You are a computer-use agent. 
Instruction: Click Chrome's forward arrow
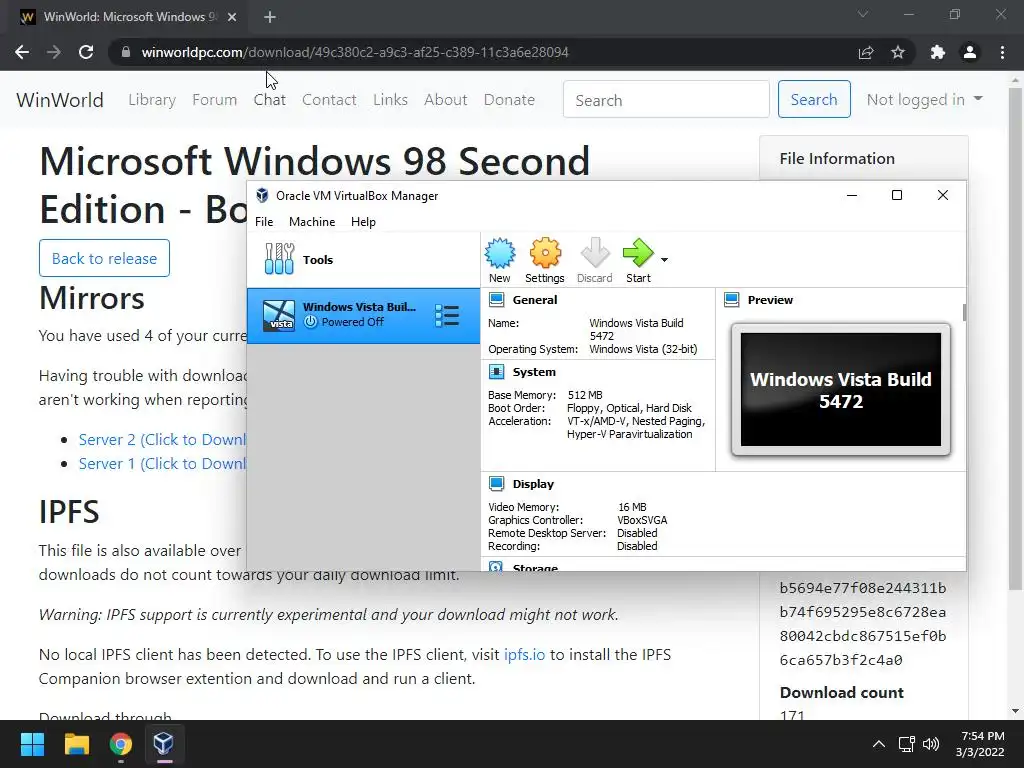pyautogui.click(x=54, y=52)
